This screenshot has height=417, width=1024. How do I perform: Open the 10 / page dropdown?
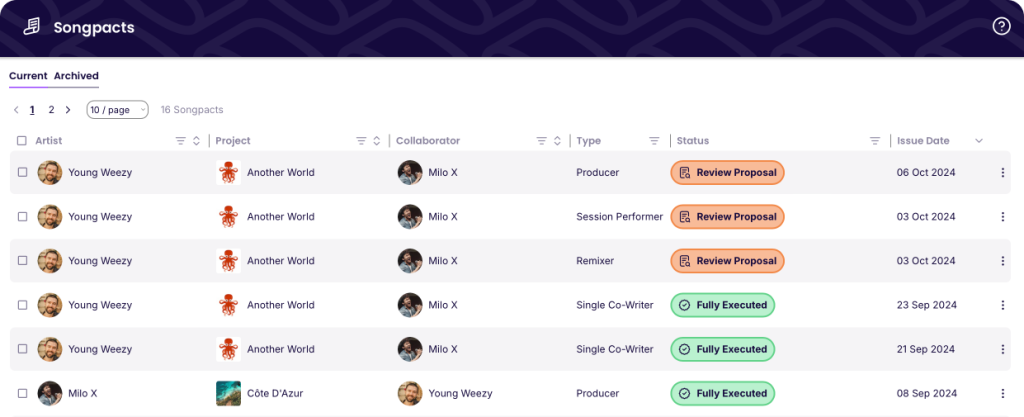tap(117, 110)
